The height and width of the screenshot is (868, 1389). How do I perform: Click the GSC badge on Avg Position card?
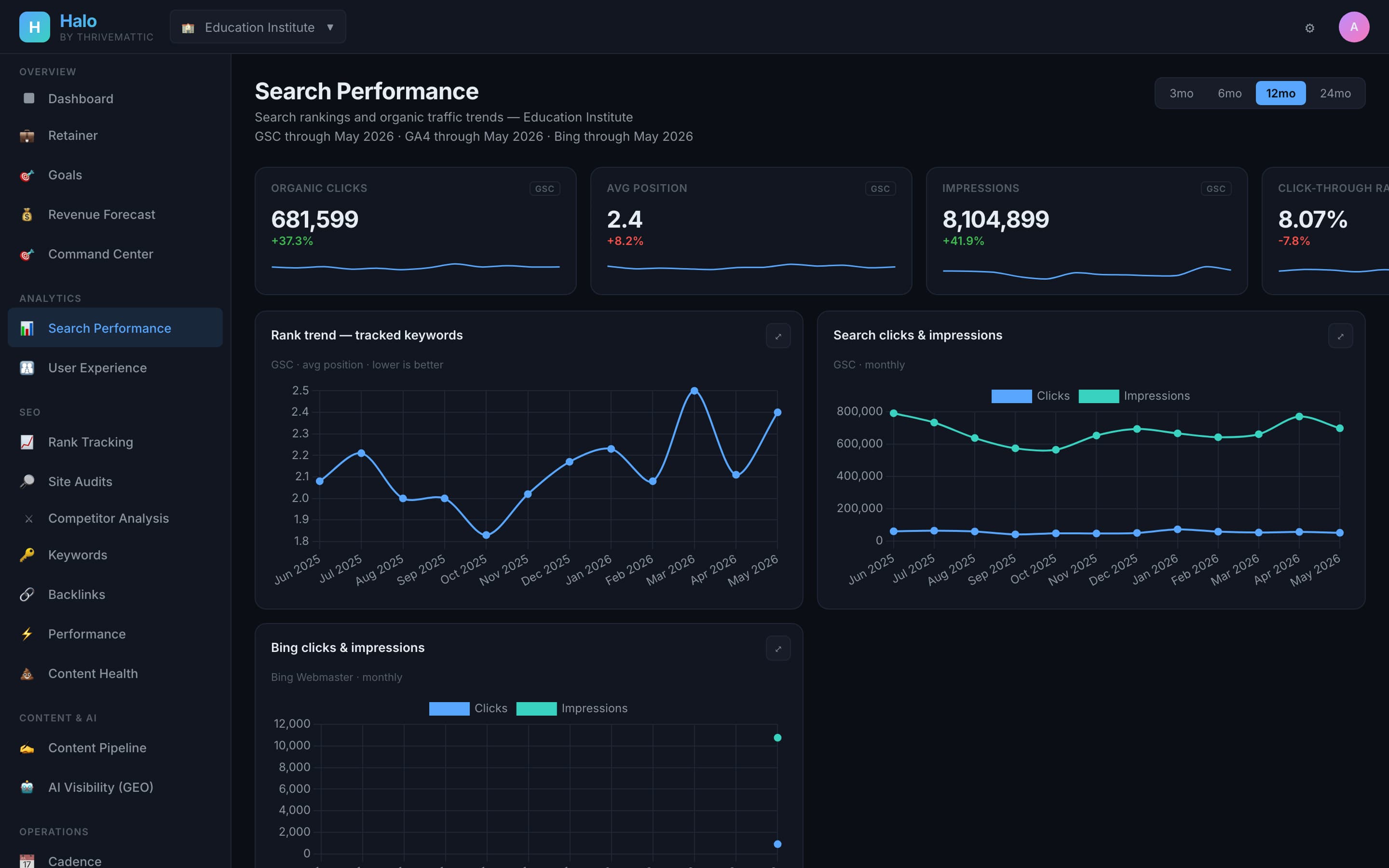point(880,189)
